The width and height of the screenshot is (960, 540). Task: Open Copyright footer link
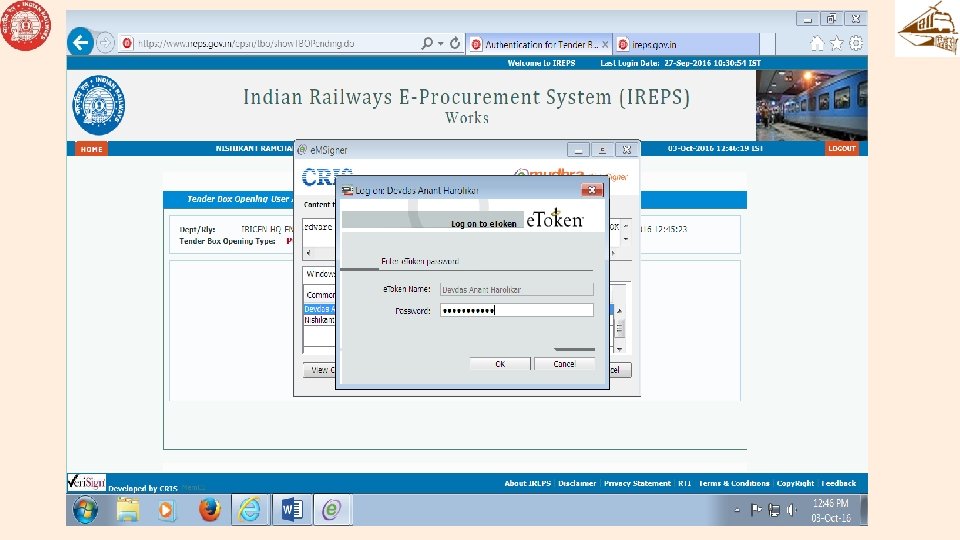pos(795,483)
